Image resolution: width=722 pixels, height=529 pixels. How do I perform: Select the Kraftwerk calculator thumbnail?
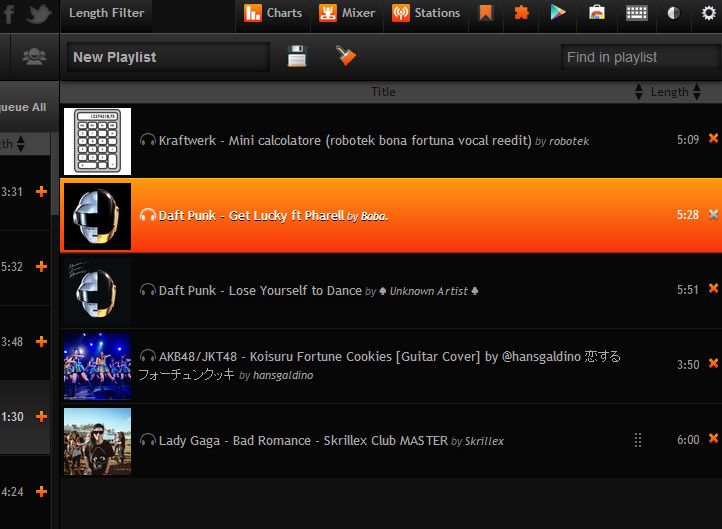pos(97,141)
